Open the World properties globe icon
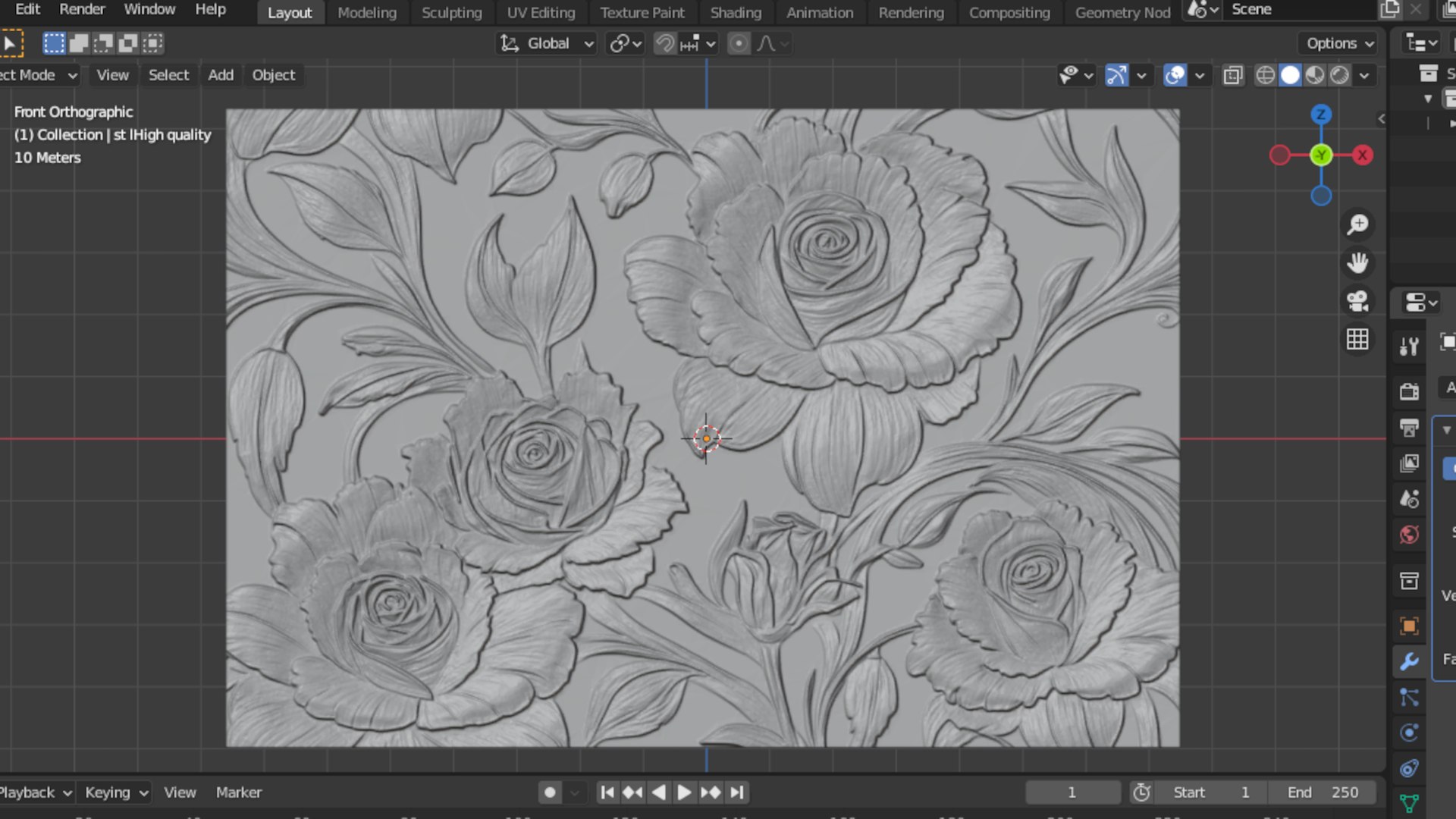Viewport: 1456px width, 819px height. tap(1409, 535)
